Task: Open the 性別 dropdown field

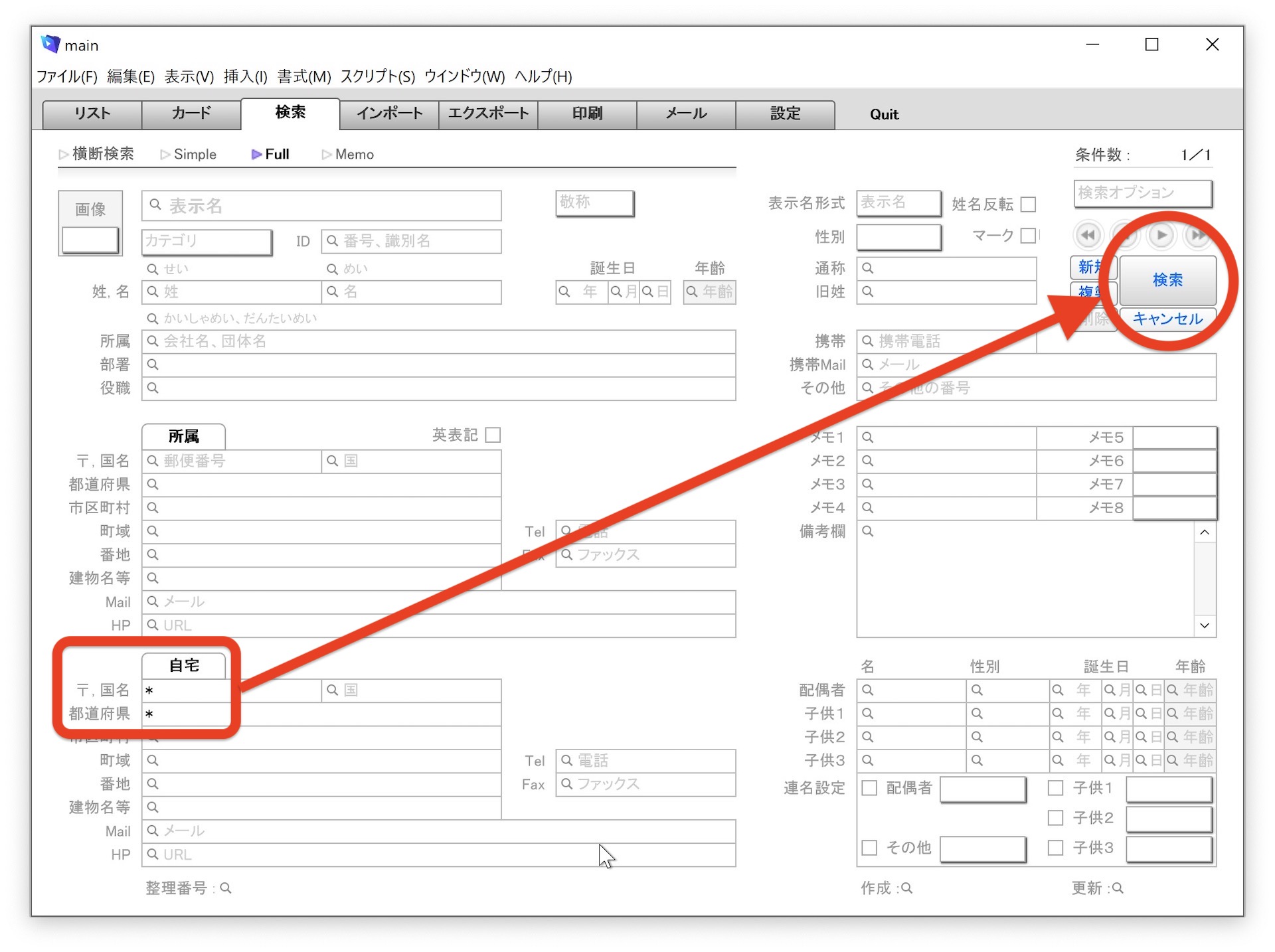Action: point(898,236)
